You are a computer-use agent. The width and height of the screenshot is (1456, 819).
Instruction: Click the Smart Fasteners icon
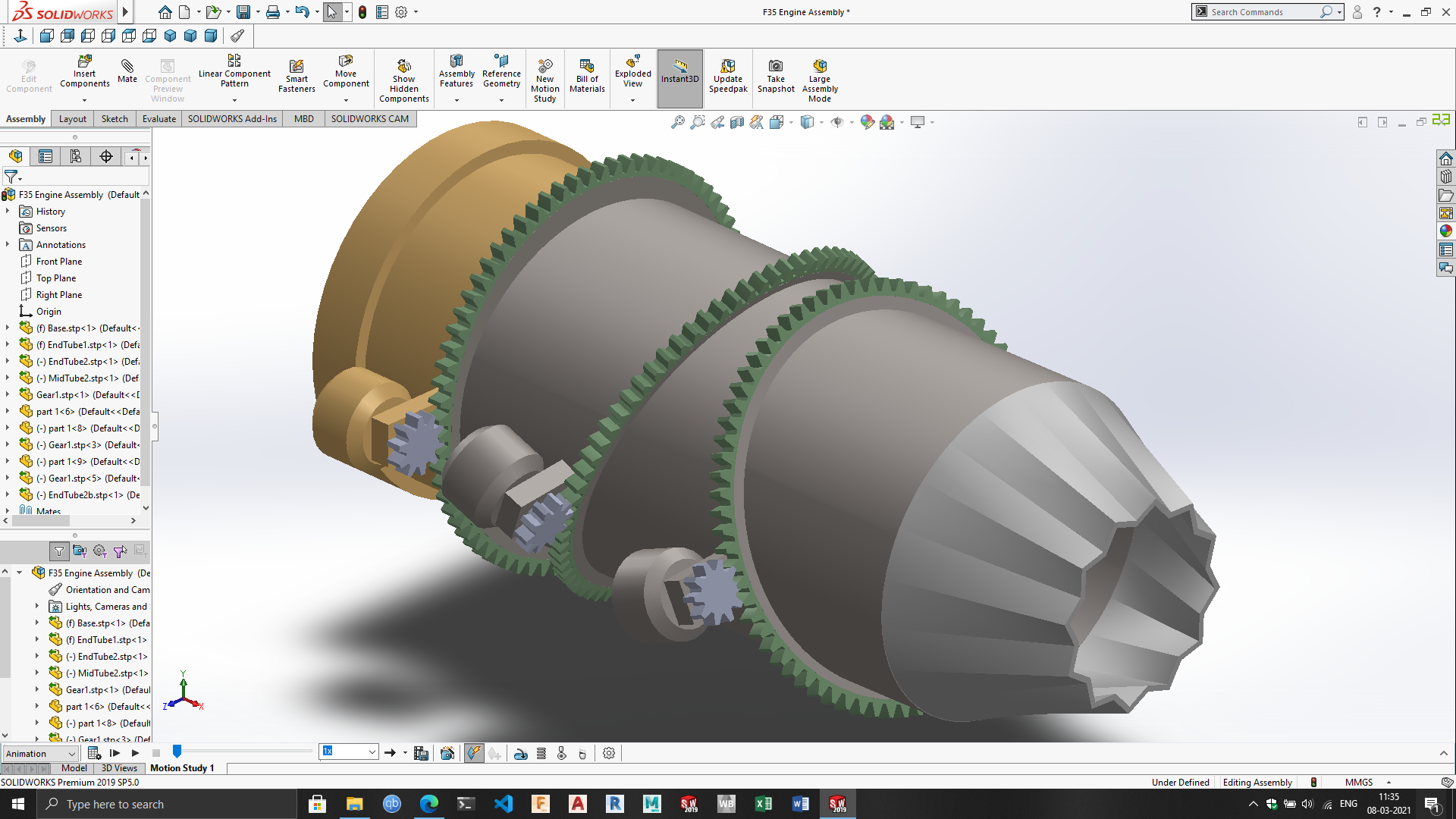(x=297, y=76)
